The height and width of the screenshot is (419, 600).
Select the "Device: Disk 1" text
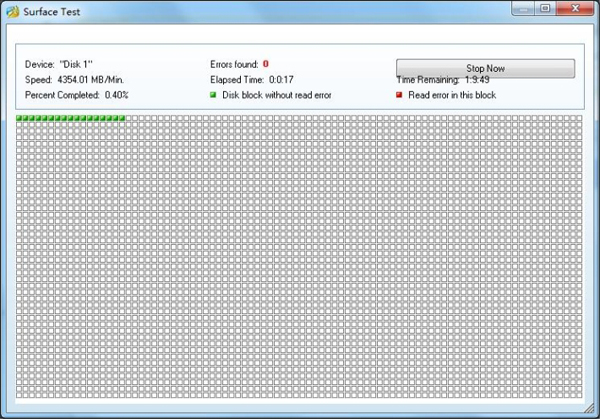pos(59,64)
